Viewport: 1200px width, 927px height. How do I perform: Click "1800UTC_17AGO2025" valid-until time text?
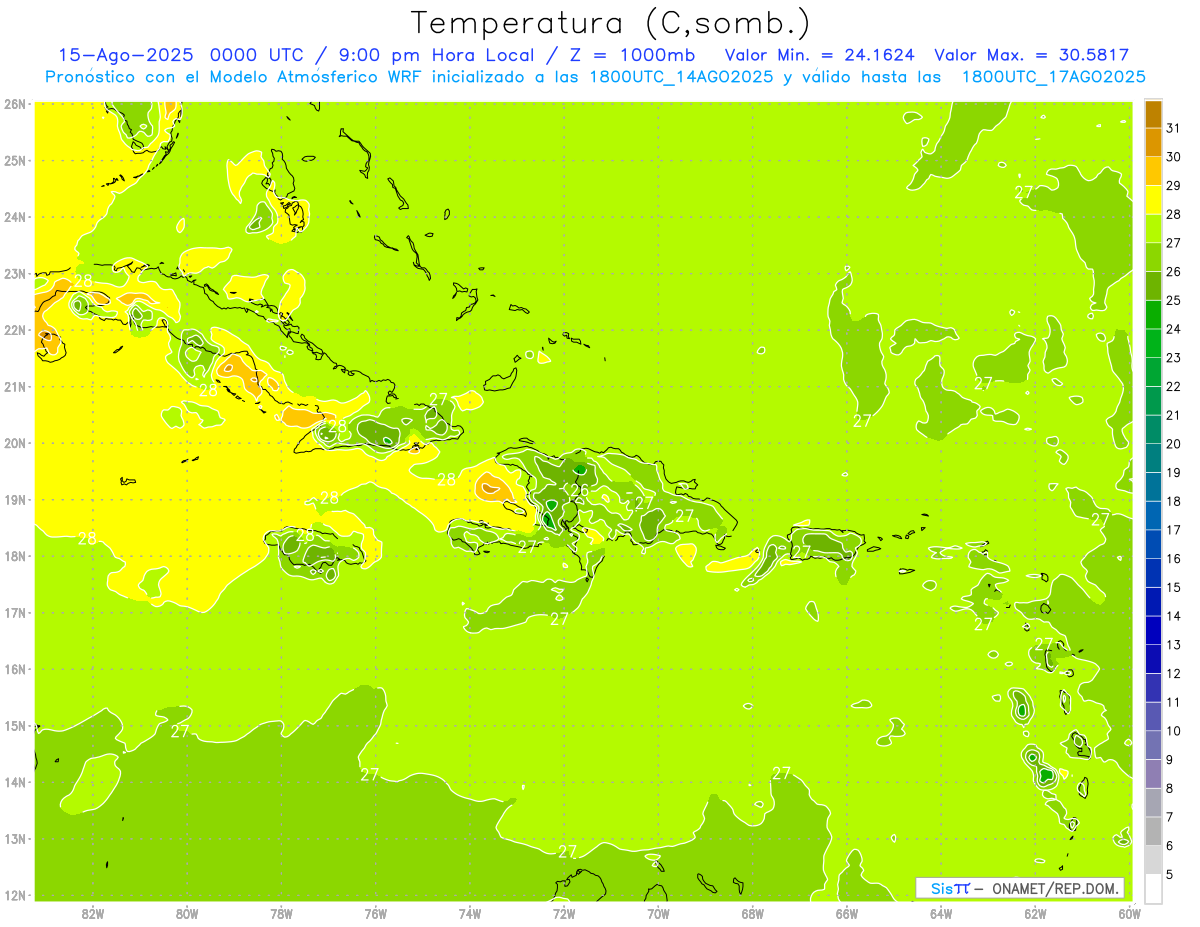click(1054, 77)
